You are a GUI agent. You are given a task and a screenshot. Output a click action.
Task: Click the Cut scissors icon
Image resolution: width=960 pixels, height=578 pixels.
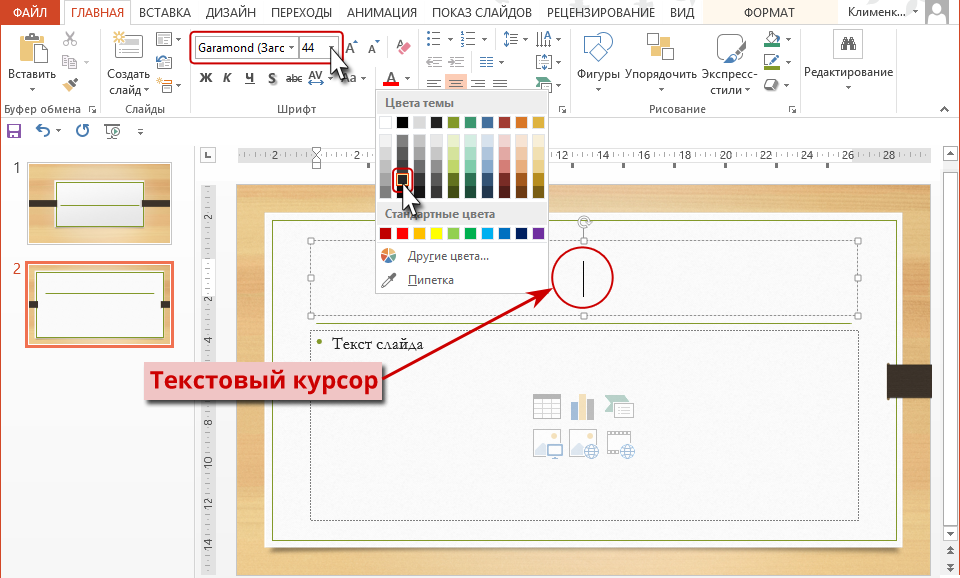tap(70, 39)
